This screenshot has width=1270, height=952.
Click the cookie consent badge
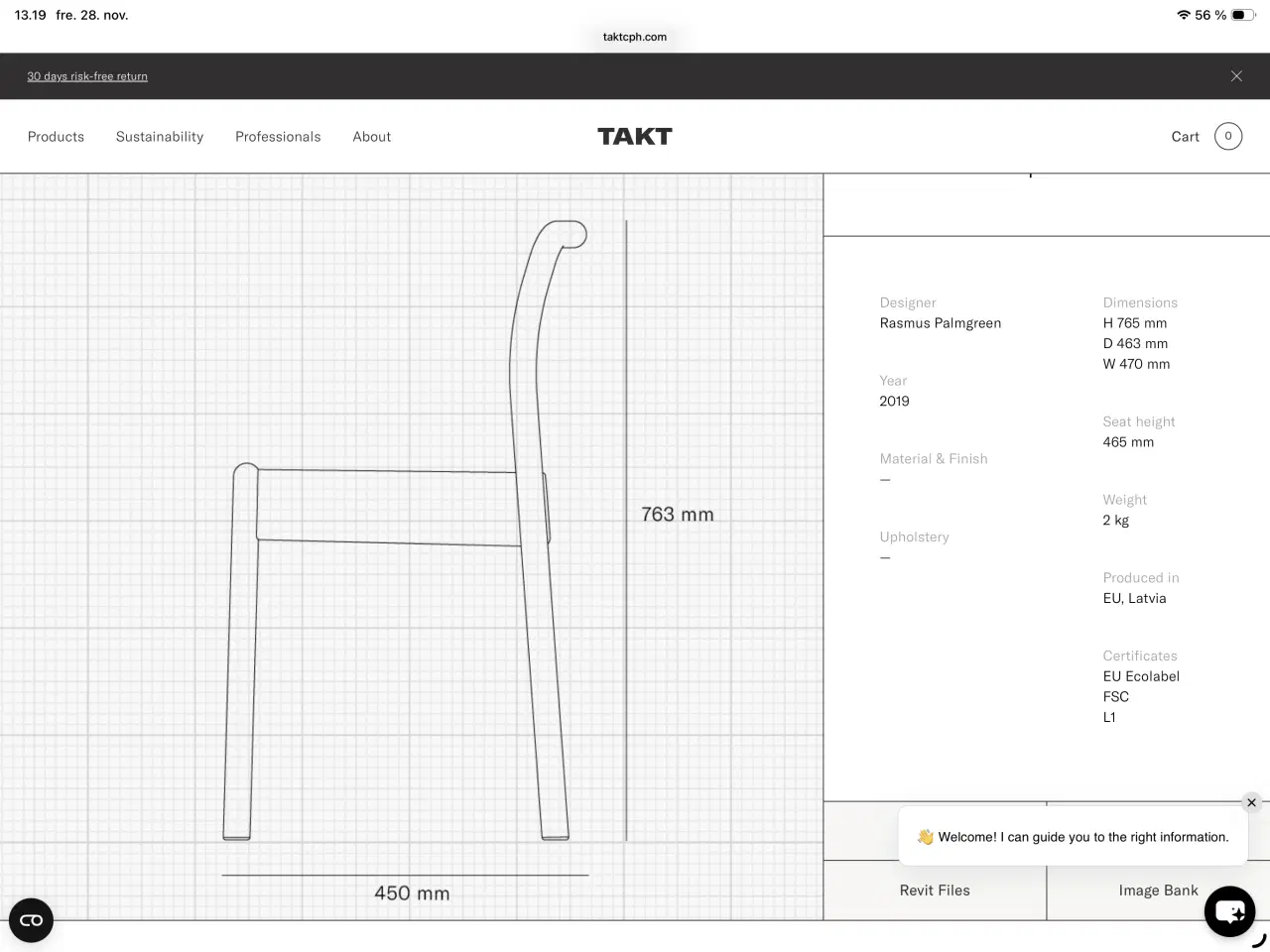point(31,919)
